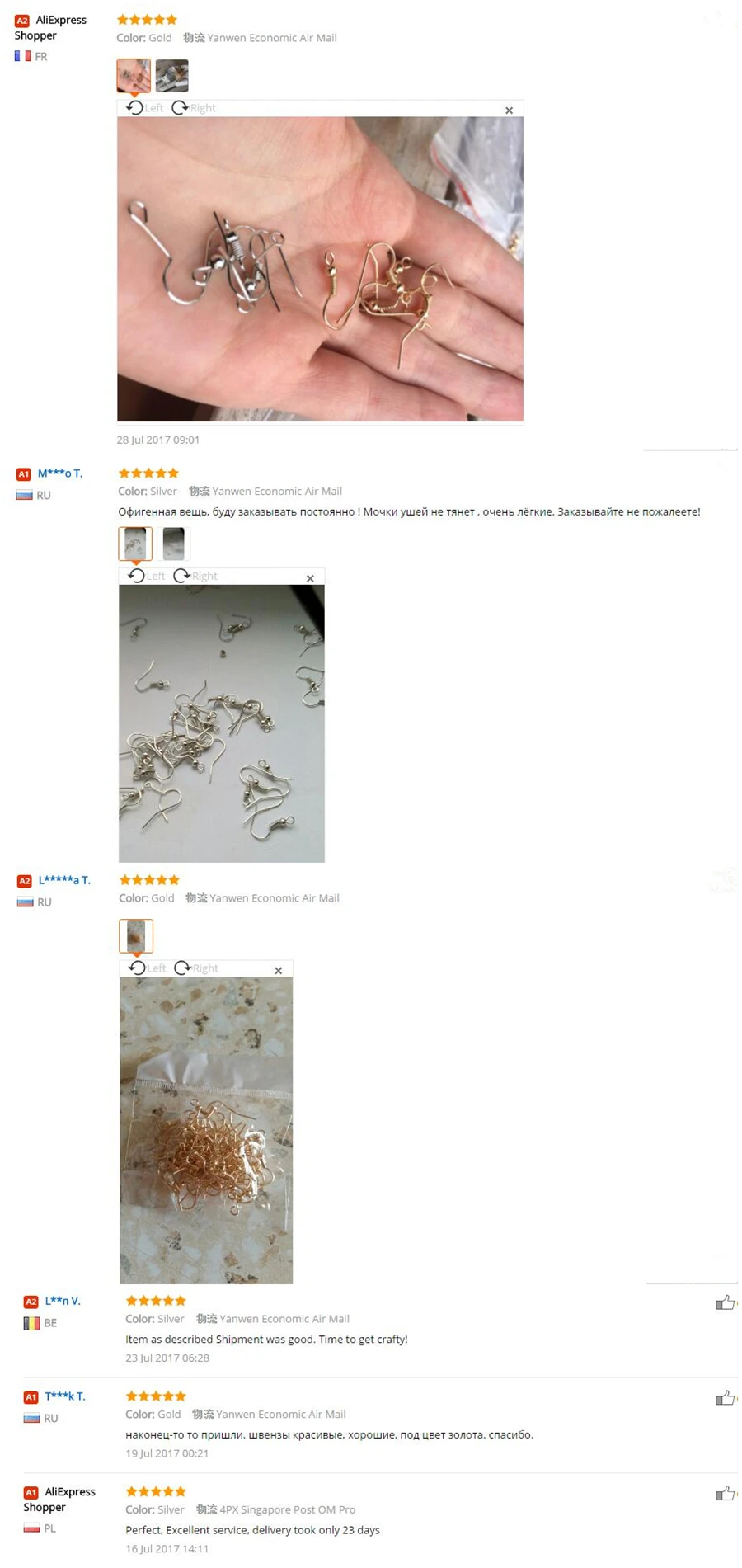This screenshot has height=1568, width=742.
Task: Rotate left the French shopper's hand photo
Action: tap(145, 108)
